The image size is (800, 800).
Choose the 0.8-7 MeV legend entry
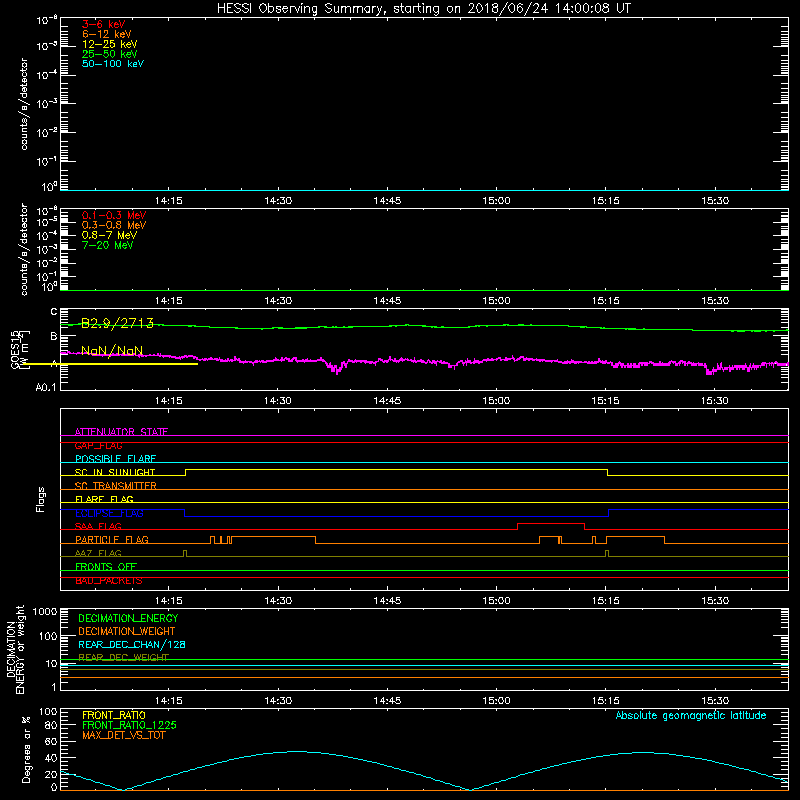[x=109, y=235]
